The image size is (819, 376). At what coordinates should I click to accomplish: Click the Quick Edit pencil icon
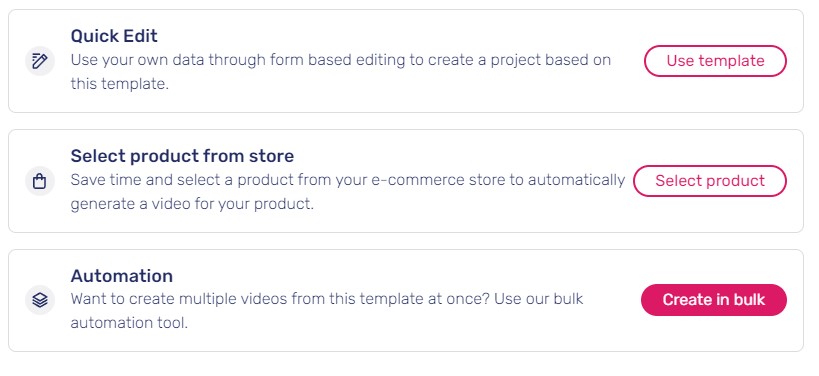(40, 61)
